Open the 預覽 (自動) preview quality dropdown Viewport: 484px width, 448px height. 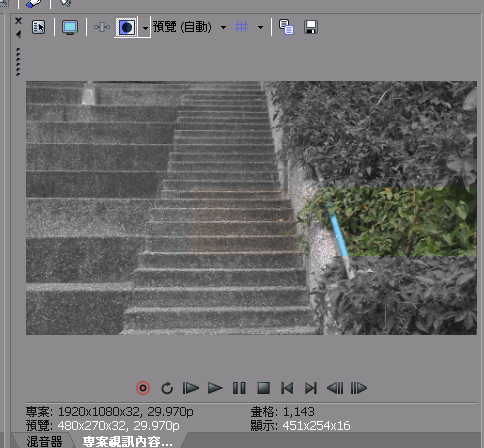(189, 27)
